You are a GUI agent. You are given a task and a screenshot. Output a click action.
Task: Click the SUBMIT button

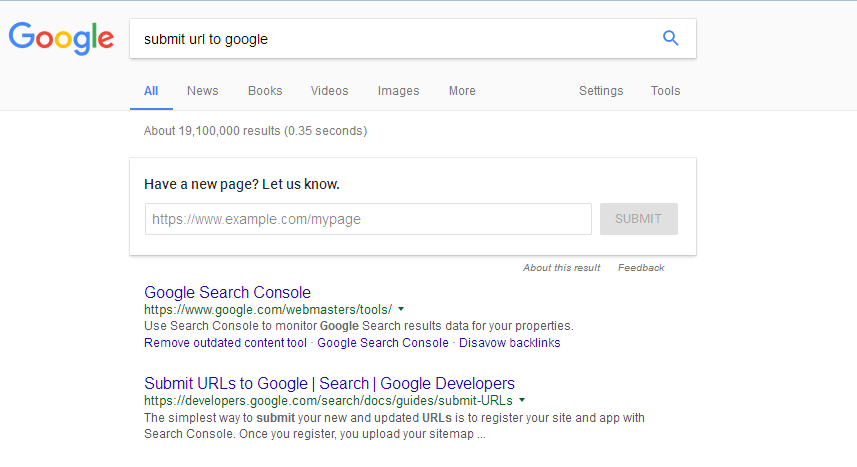coord(638,219)
